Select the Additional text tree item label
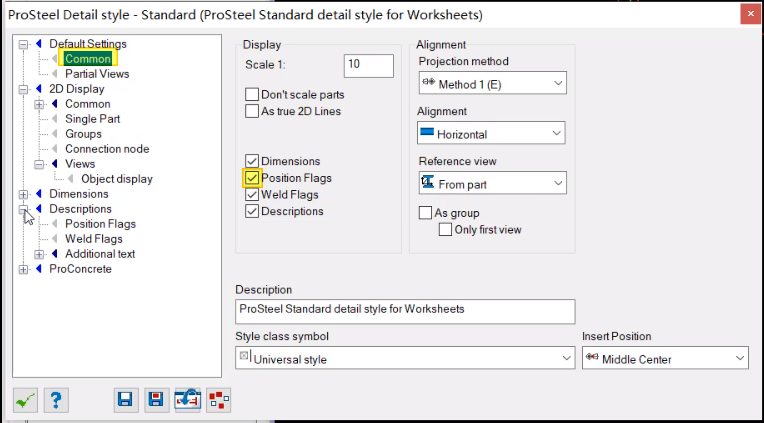764x423 pixels. click(x=100, y=254)
